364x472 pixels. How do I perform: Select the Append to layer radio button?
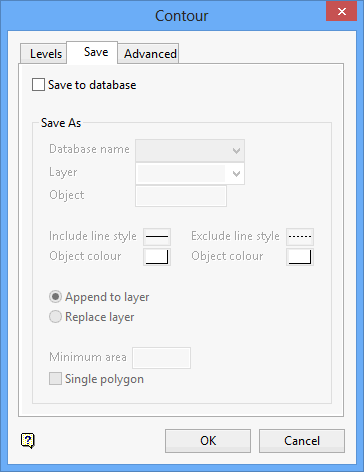55,297
